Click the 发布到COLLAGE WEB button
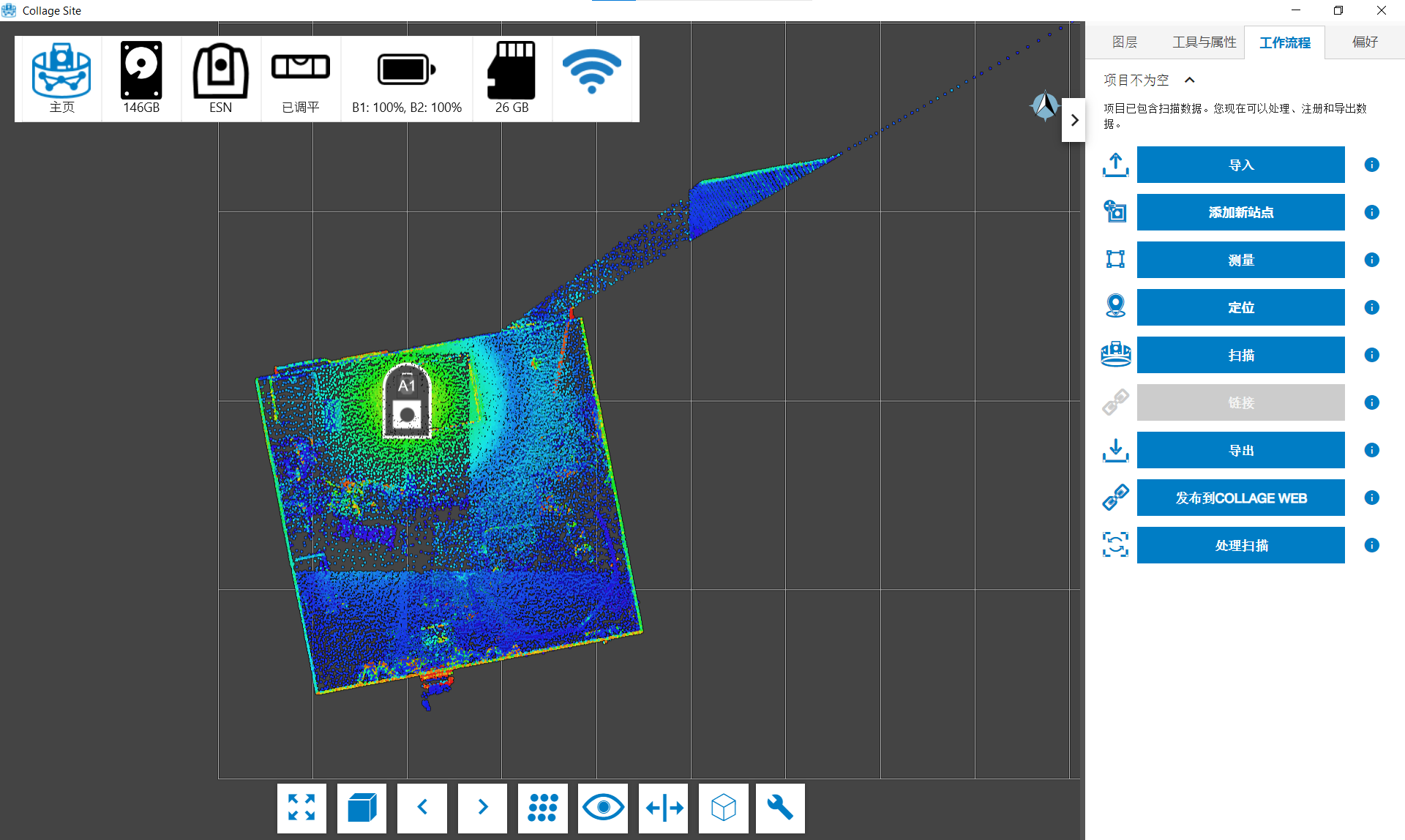The image size is (1405, 840). click(x=1240, y=498)
